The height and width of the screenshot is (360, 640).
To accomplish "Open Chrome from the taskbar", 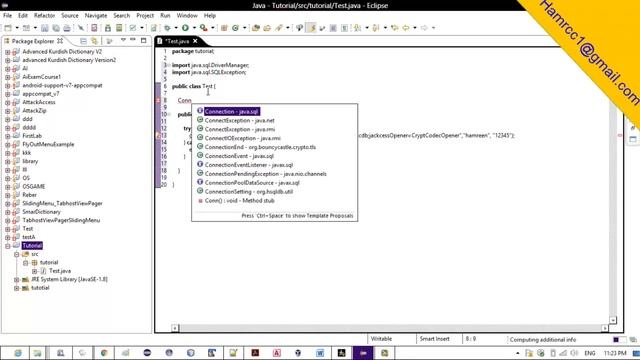I will coord(104,353).
